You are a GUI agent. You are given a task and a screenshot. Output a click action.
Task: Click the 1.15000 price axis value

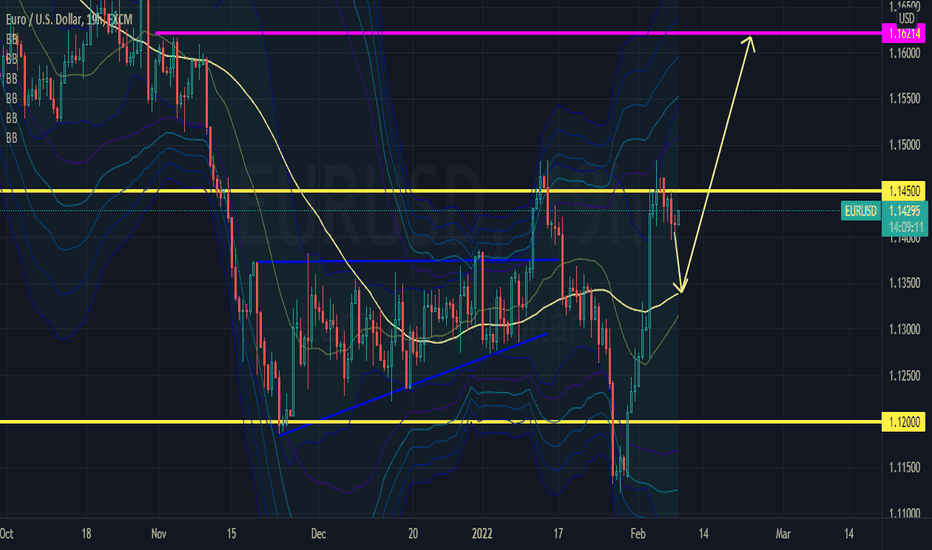click(x=905, y=145)
